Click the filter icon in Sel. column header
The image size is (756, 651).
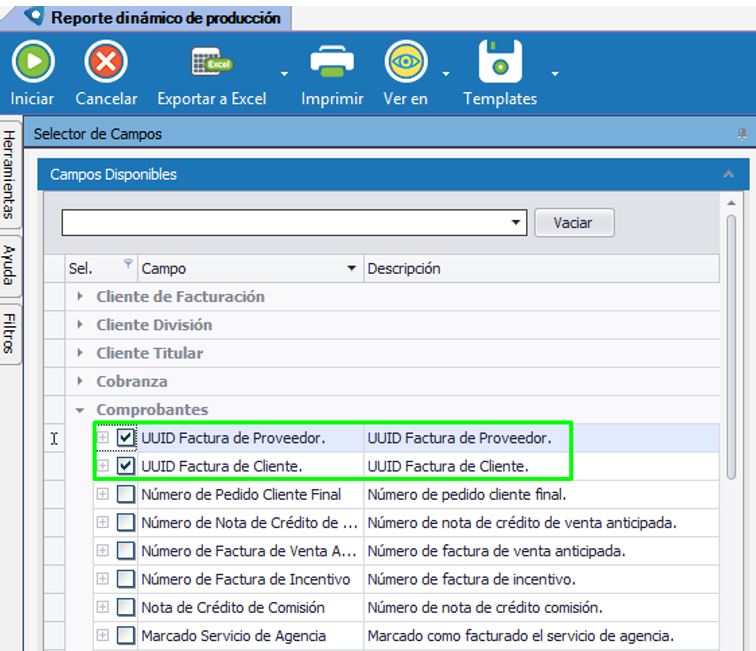(x=127, y=265)
